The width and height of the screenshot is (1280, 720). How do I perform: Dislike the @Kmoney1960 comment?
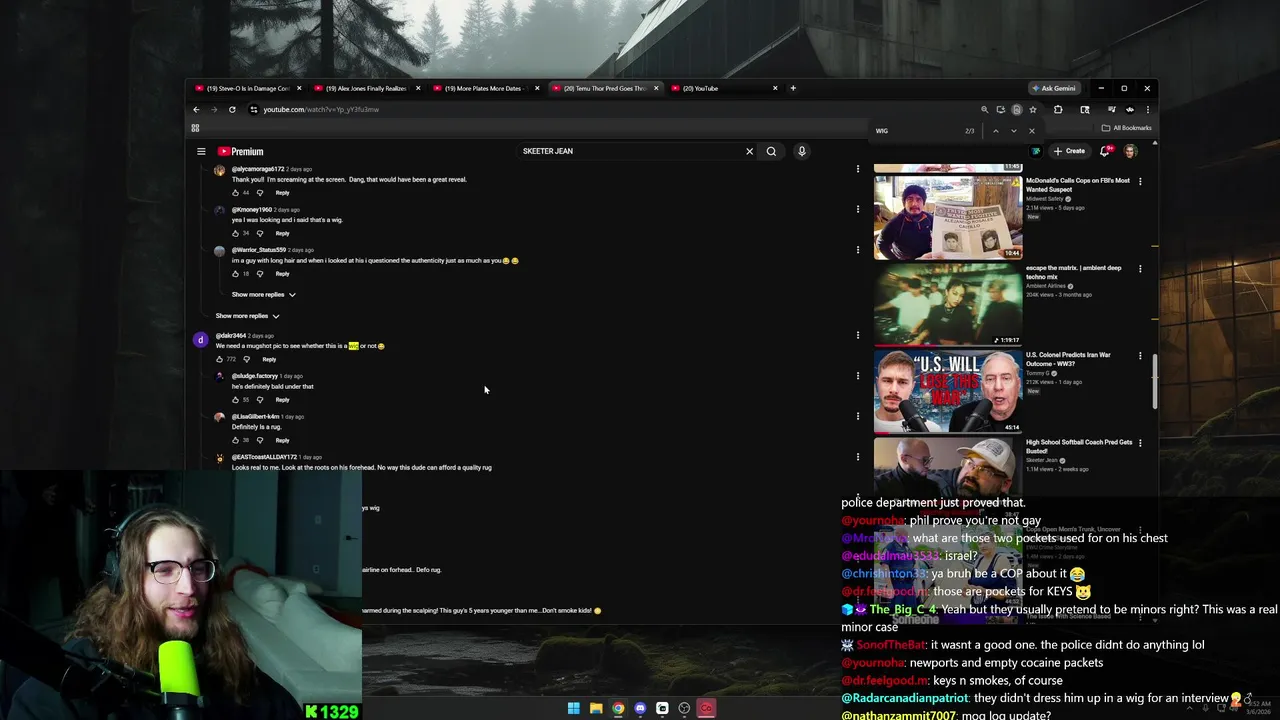click(260, 233)
